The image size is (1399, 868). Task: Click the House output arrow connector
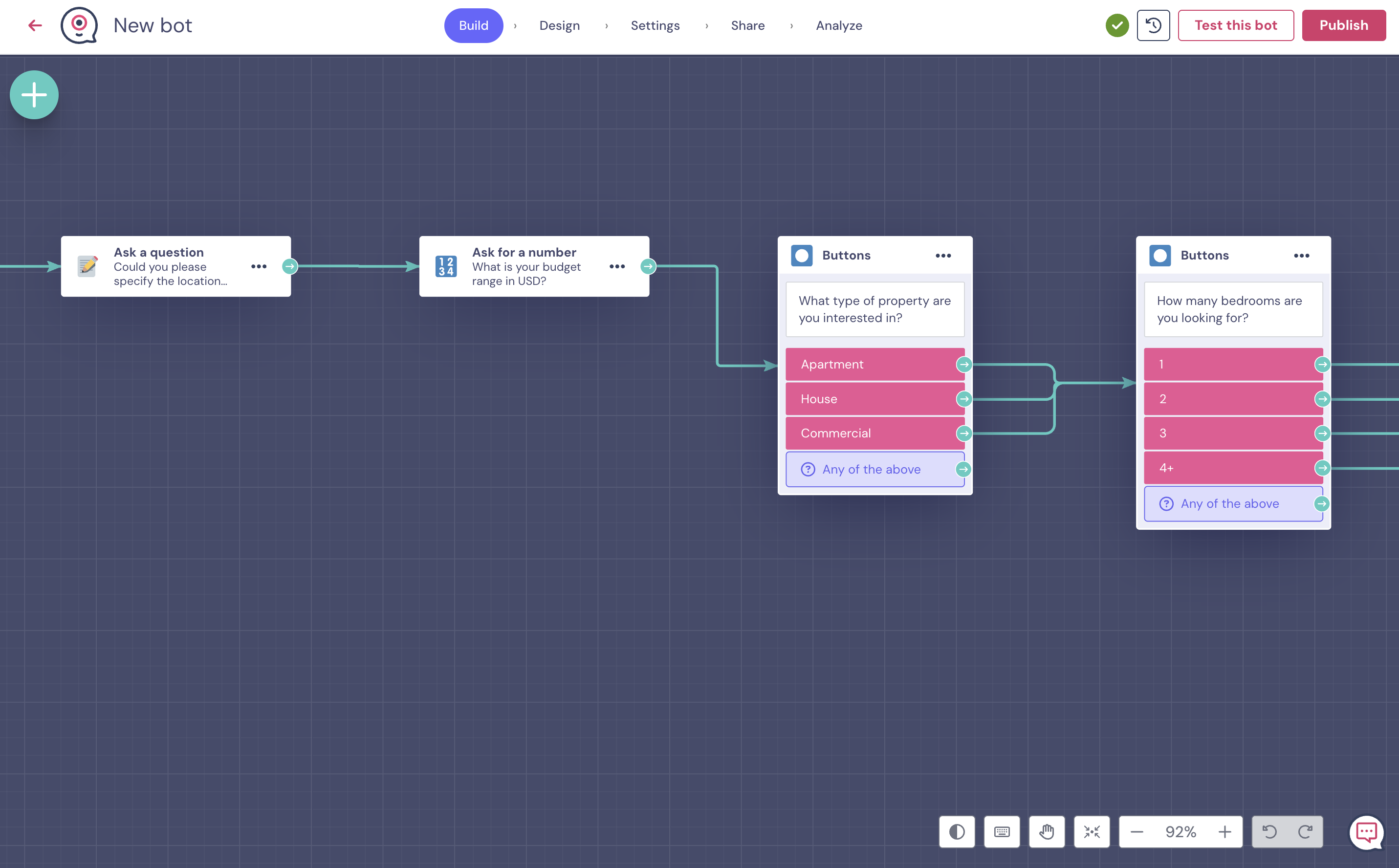tap(964, 399)
